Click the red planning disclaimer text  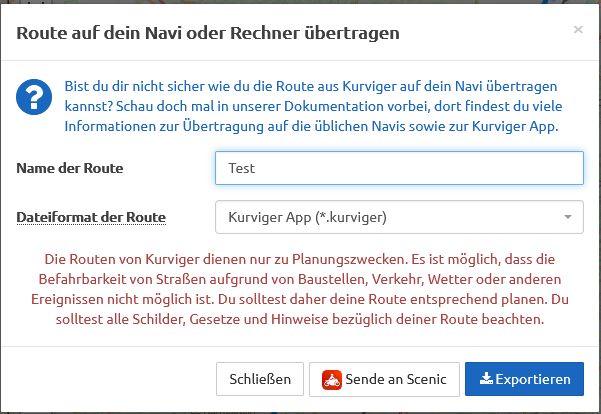click(x=300, y=289)
